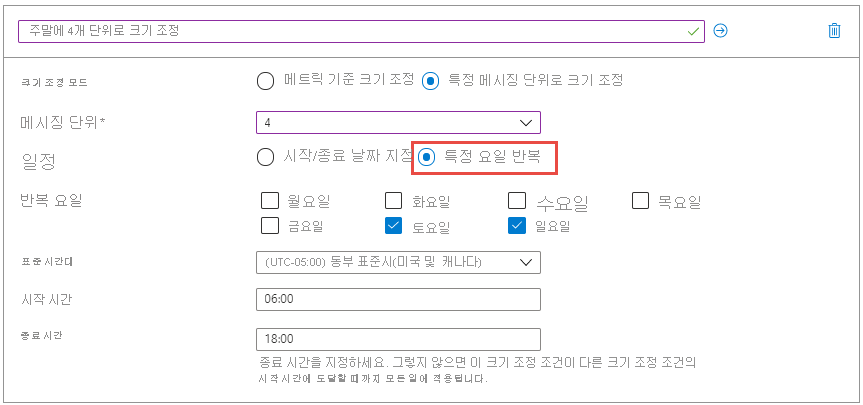Select 특정 메시징 단위로 크기 조정 radio option
Screen dimensions: 863x405
pyautogui.click(x=431, y=81)
